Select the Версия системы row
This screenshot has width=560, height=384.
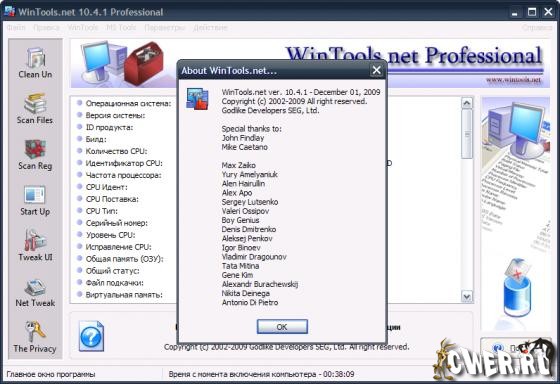pos(111,115)
